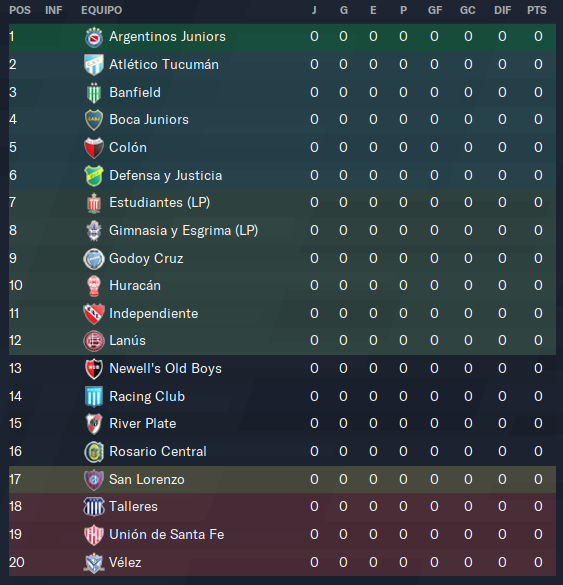Open the Gimnasia y Esgrima (LP) link
The image size is (563, 585).
[x=184, y=231]
